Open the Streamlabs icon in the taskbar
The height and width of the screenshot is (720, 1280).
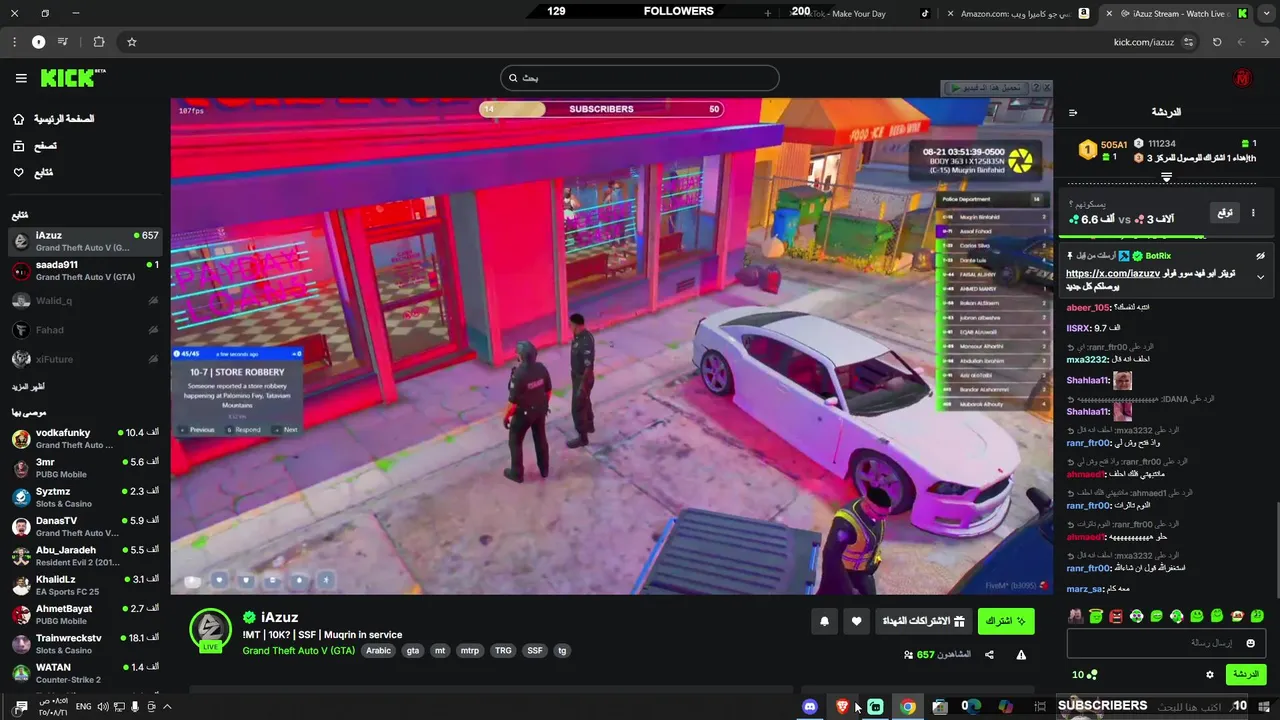[875, 707]
